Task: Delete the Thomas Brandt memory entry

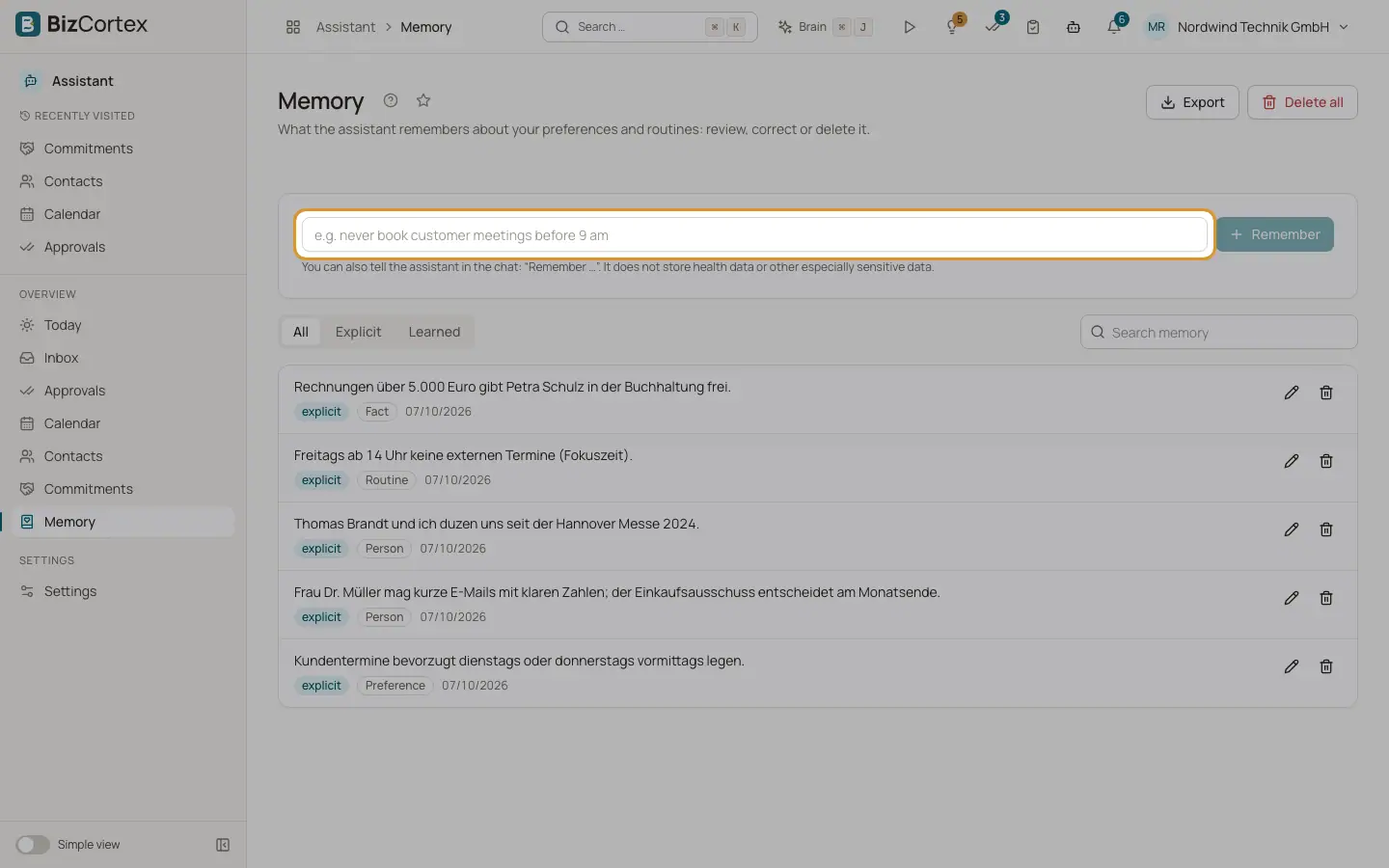Action: [1326, 529]
